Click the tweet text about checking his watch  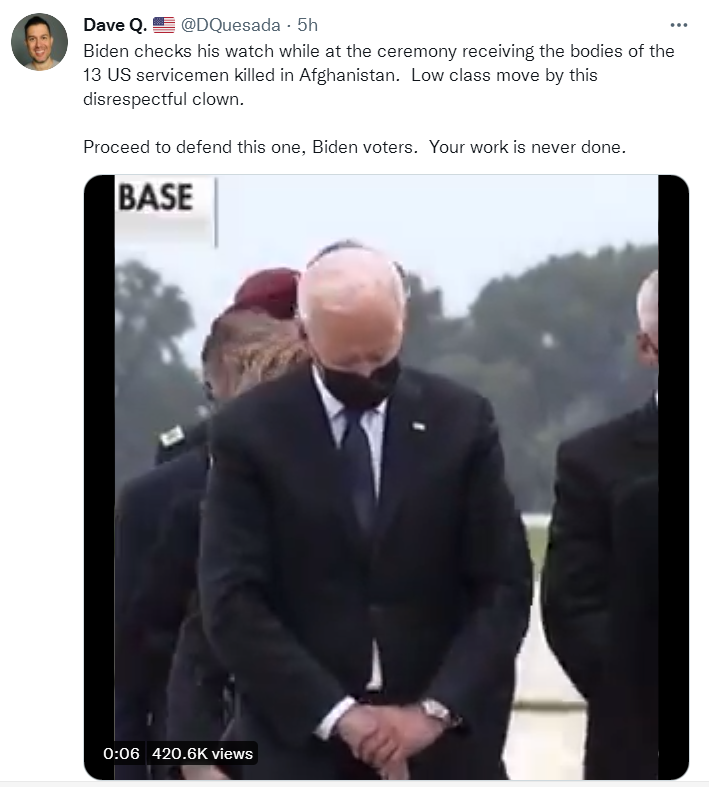pyautogui.click(x=379, y=75)
